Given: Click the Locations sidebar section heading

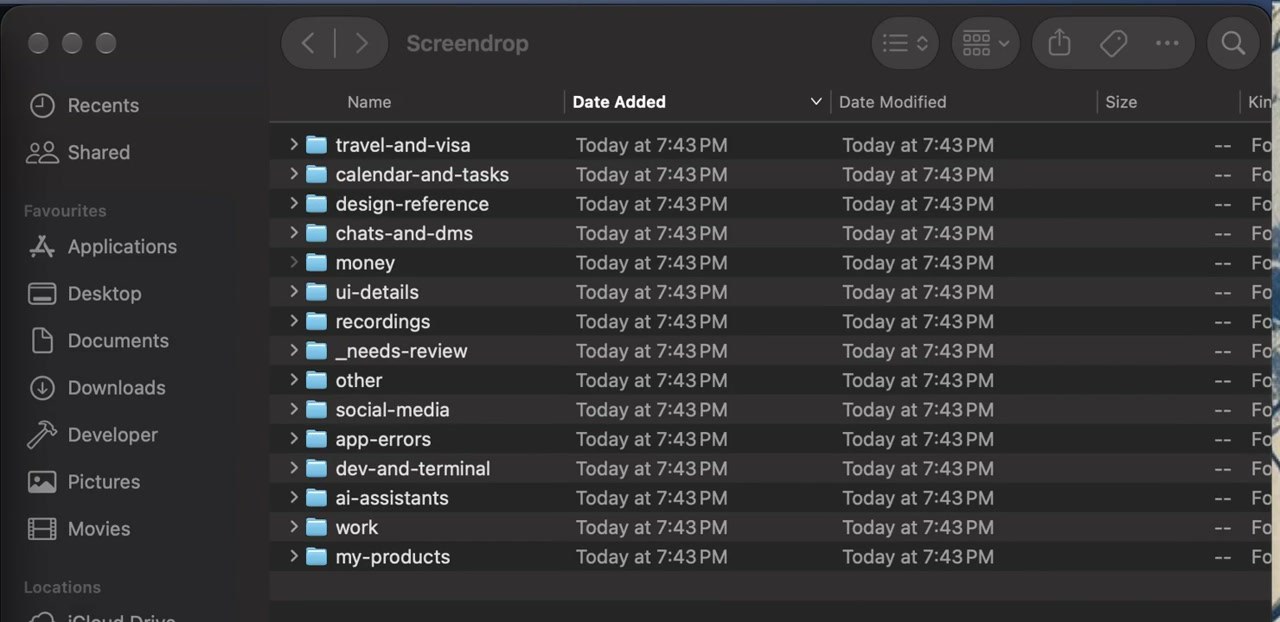Looking at the screenshot, I should click(x=62, y=587).
